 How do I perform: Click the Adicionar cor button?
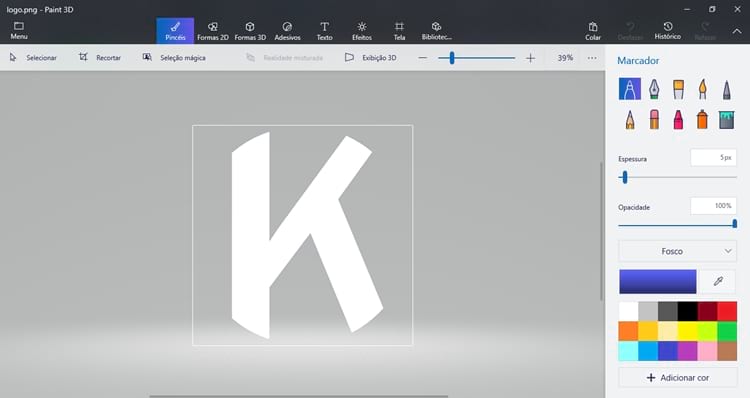(677, 377)
